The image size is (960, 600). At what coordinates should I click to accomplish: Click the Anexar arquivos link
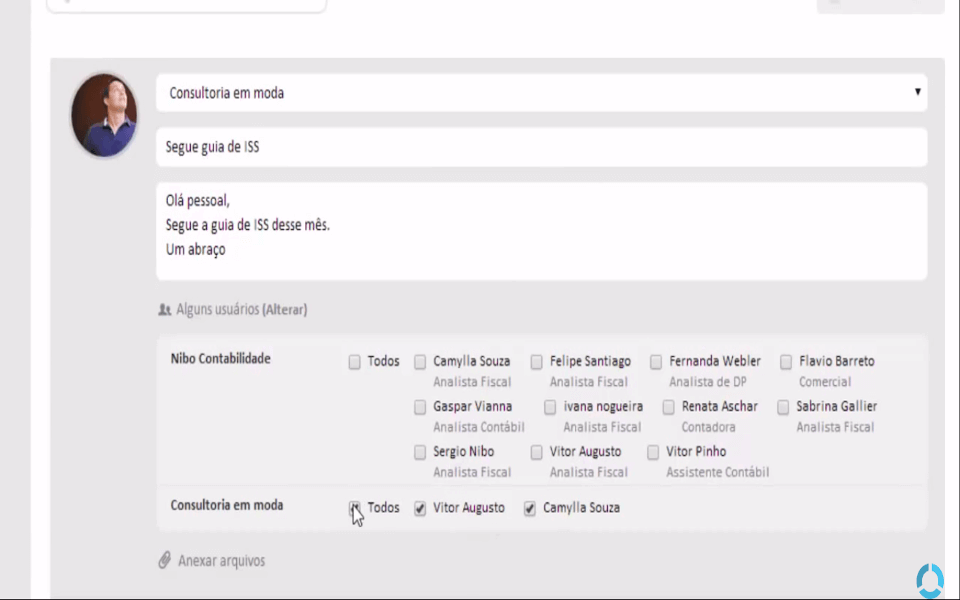[222, 561]
